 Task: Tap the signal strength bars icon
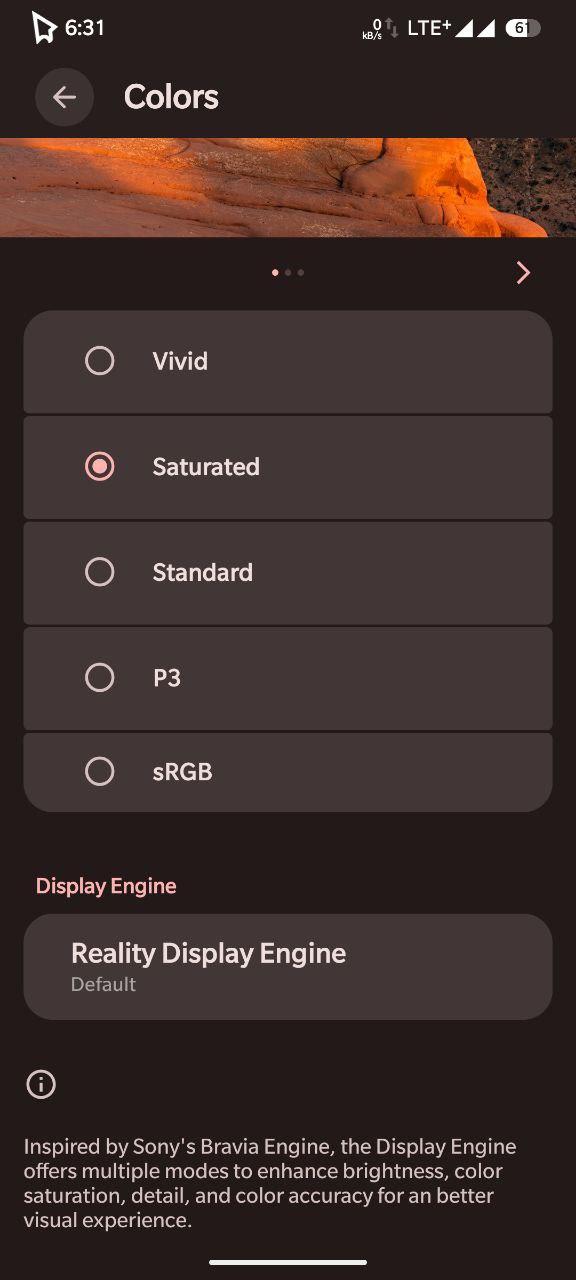476,28
